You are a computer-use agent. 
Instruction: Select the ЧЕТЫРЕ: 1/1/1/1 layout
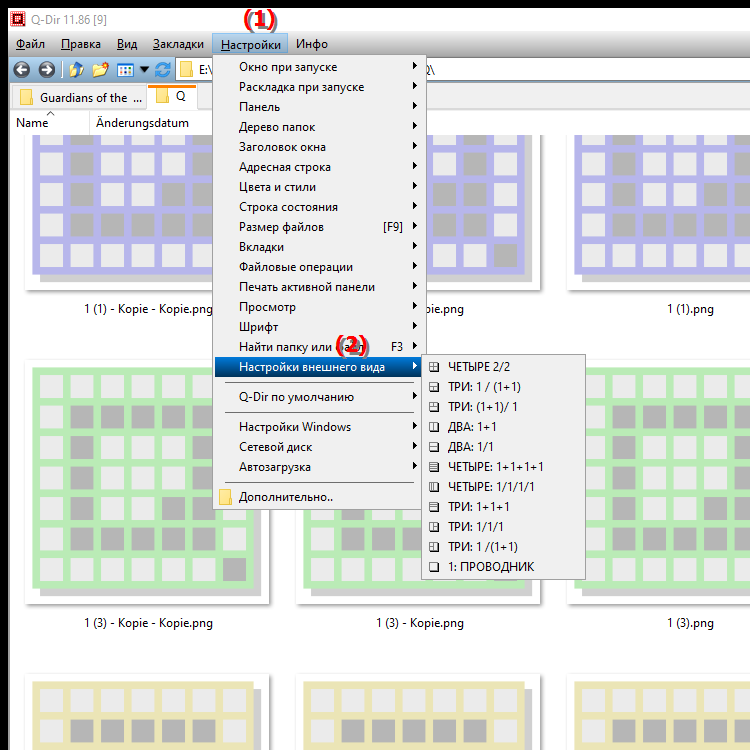503,487
